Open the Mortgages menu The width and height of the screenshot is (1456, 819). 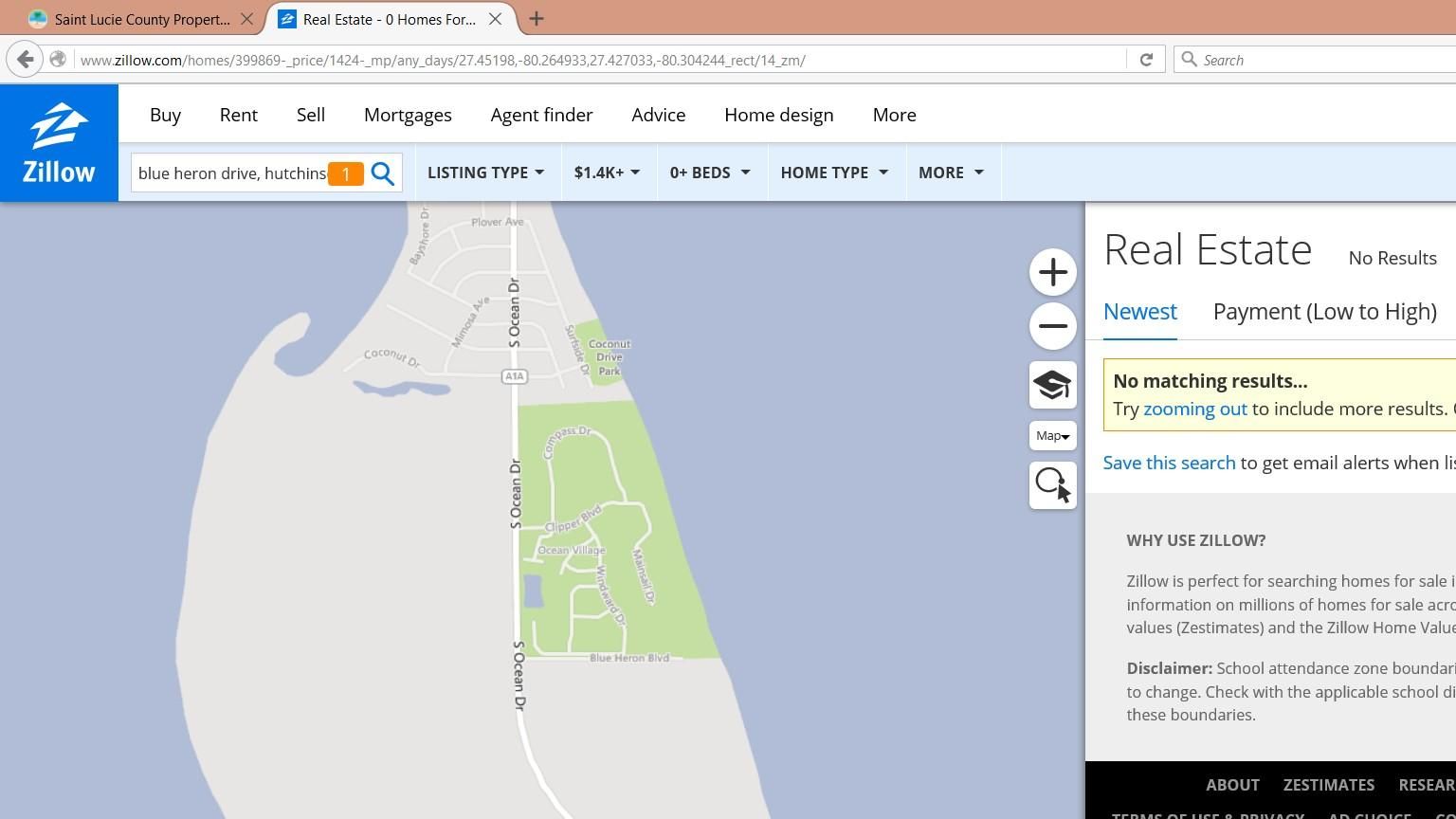(x=408, y=115)
